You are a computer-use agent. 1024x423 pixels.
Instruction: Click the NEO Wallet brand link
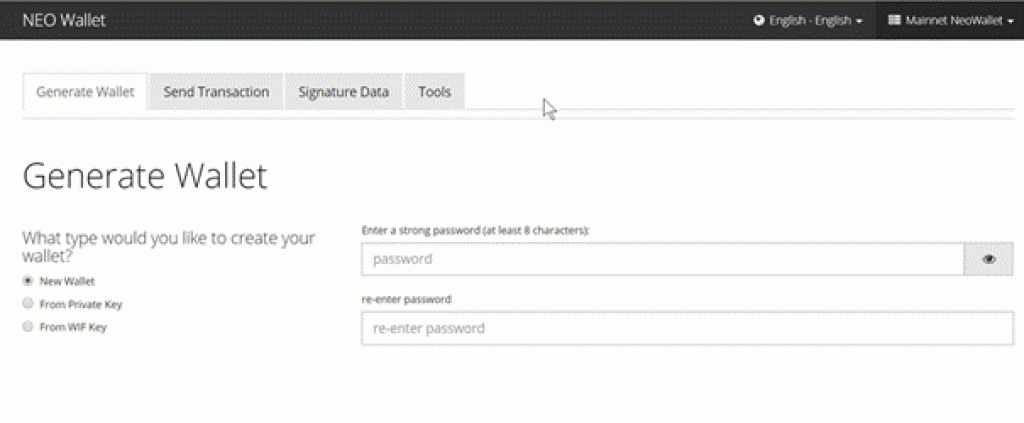pyautogui.click(x=64, y=20)
